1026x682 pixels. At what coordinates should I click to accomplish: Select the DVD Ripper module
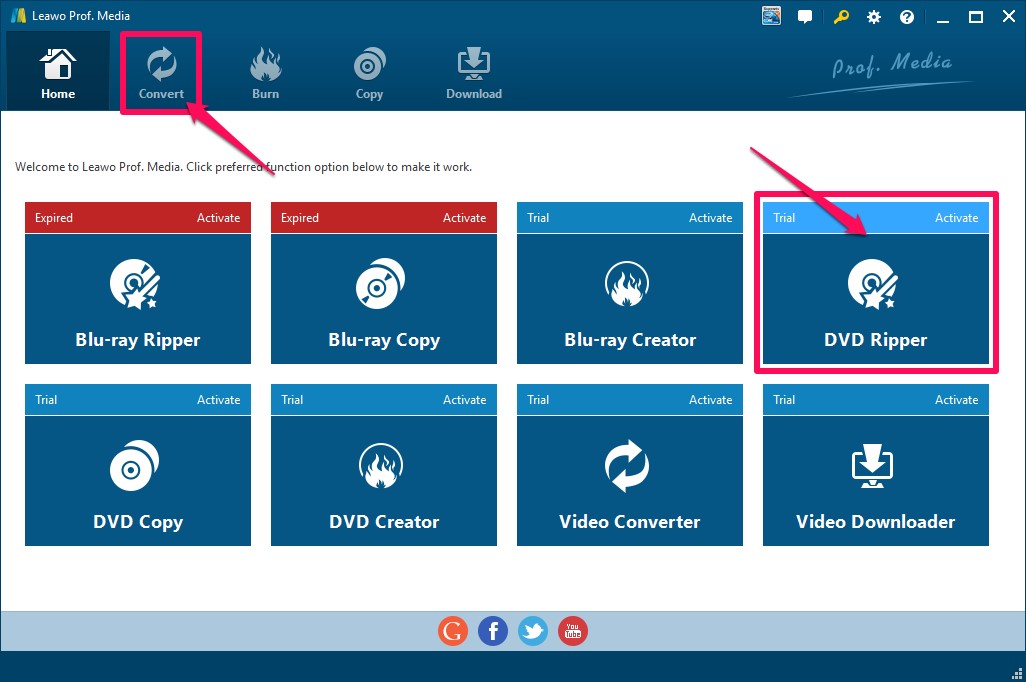tap(876, 299)
